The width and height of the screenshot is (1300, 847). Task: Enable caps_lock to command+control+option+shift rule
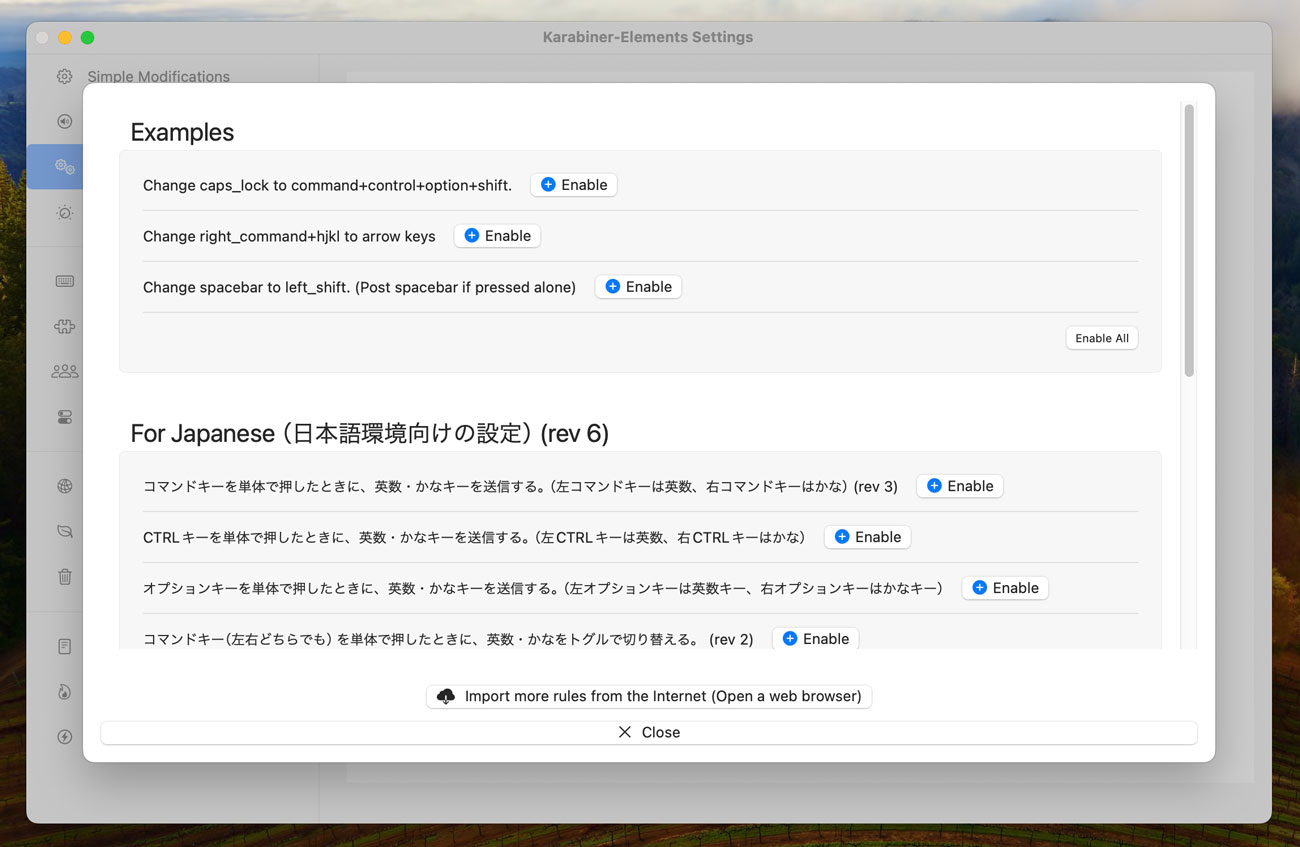tap(573, 185)
